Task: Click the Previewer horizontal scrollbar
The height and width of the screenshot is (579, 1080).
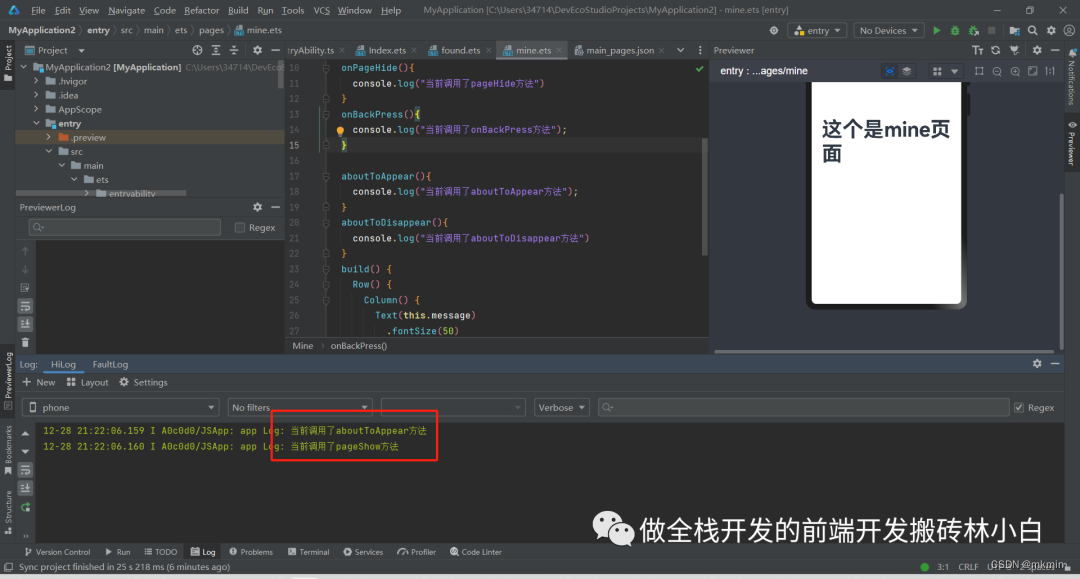Action: (884, 351)
